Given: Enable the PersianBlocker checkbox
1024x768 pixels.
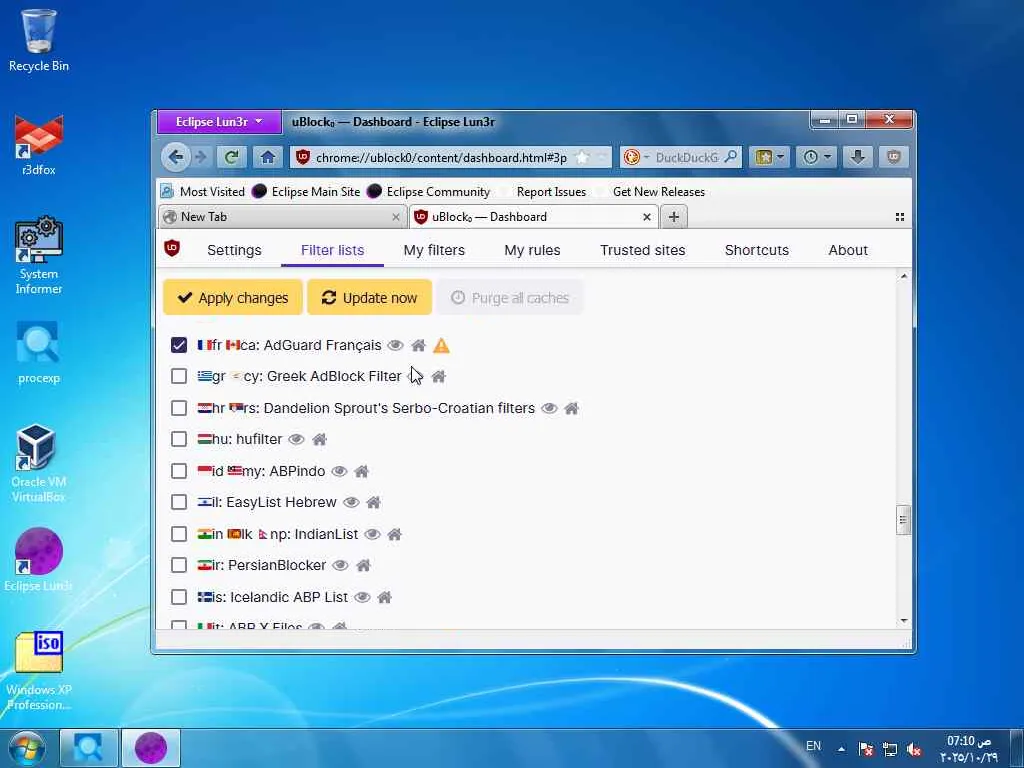Looking at the screenshot, I should 179,565.
